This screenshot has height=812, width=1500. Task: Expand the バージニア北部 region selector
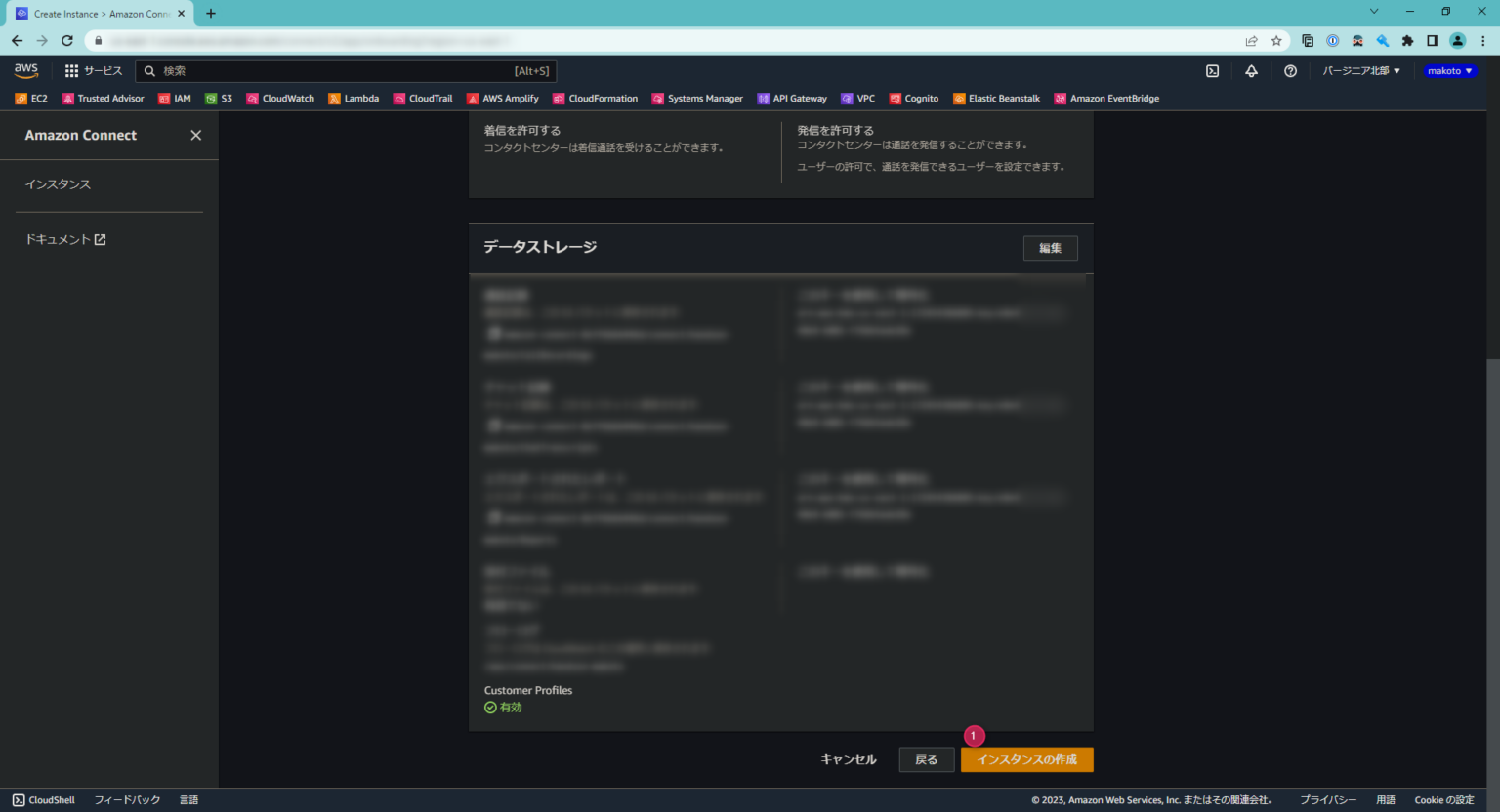[x=1360, y=70]
